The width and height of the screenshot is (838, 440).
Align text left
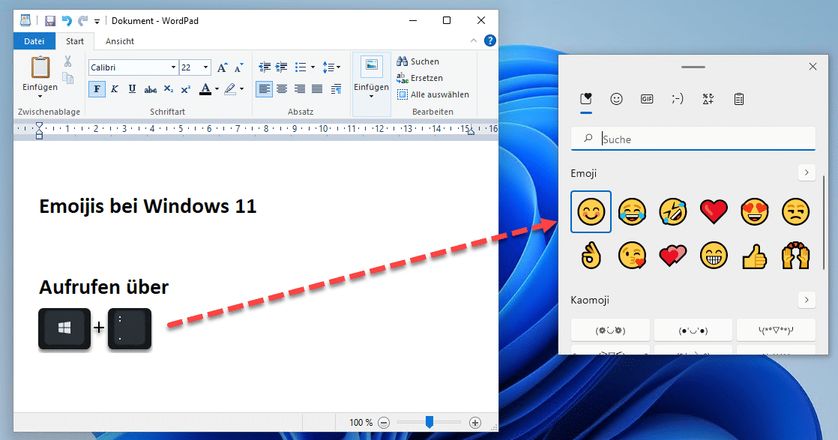[264, 89]
